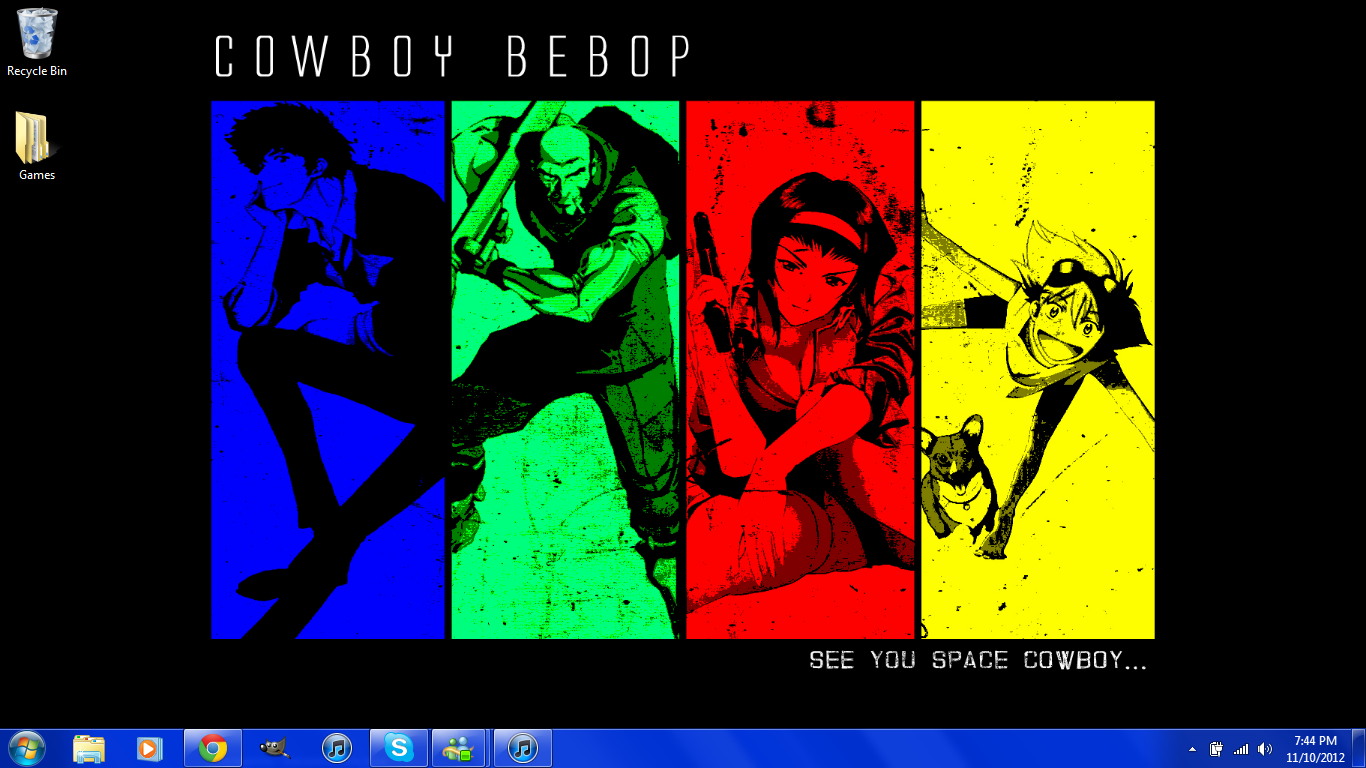Click the iTunes icon beside GIMP
1366x768 pixels.
pyautogui.click(x=336, y=748)
